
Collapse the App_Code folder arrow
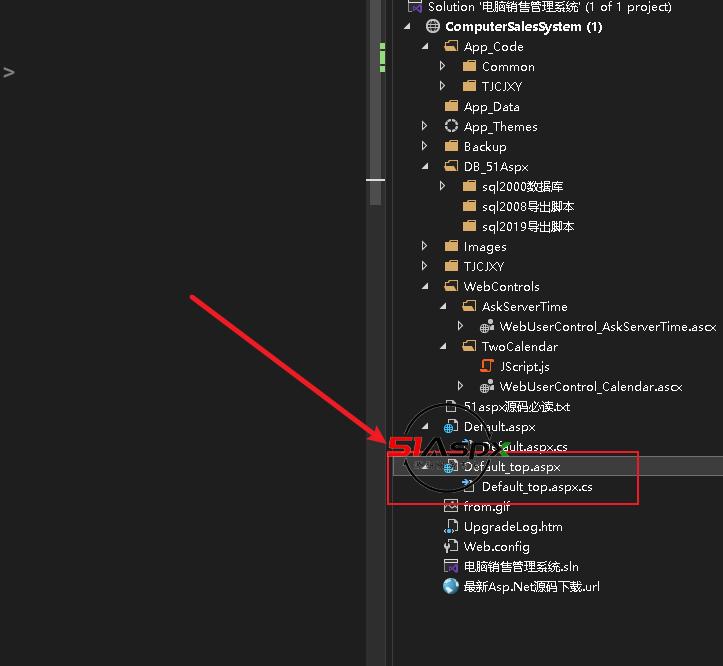(425, 47)
